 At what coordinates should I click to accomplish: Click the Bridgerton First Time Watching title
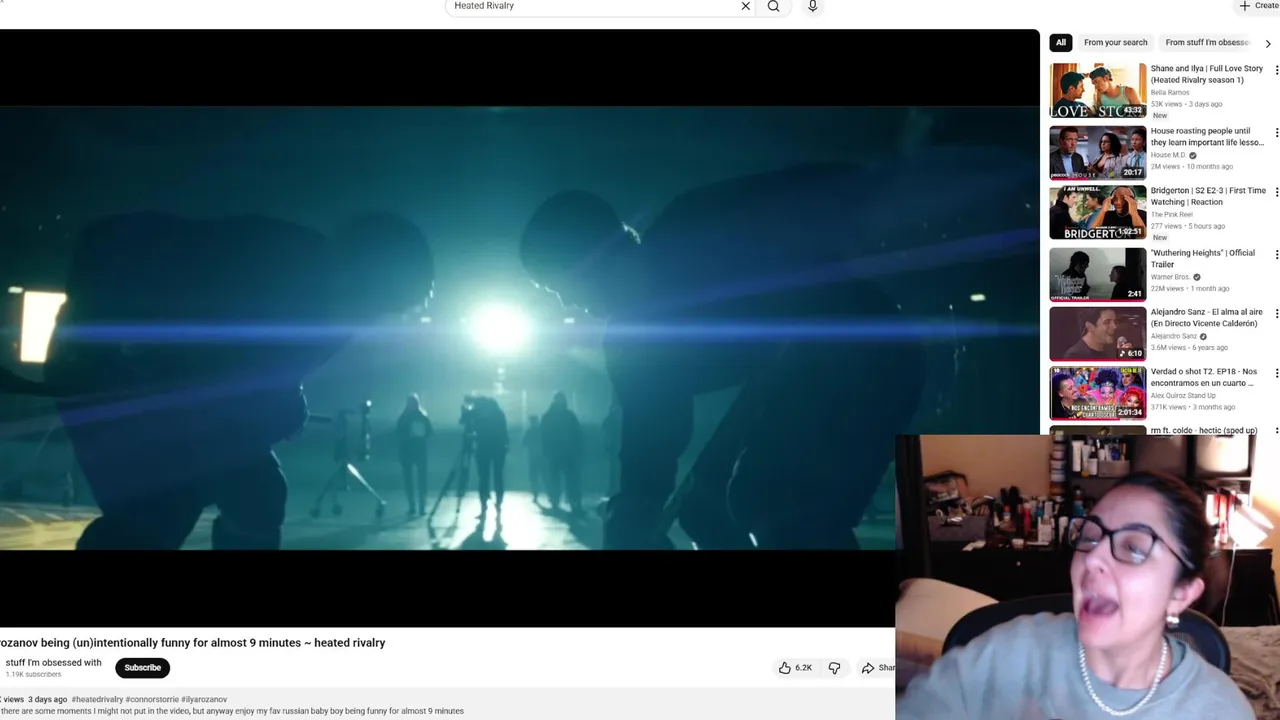click(1208, 196)
